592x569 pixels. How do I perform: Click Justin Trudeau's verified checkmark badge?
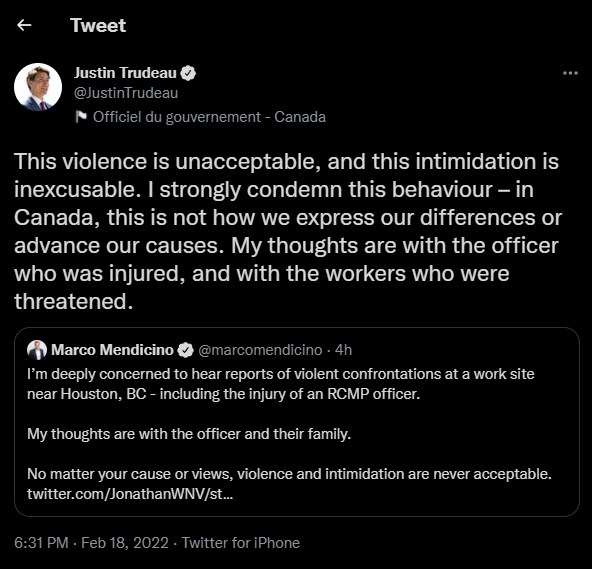[x=188, y=73]
